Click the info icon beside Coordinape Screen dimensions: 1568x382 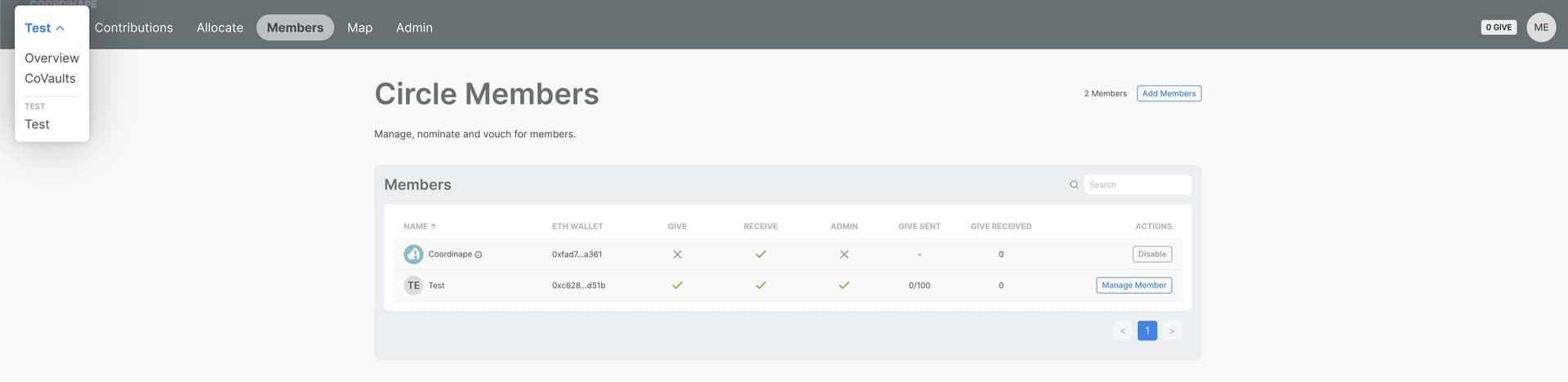click(x=479, y=255)
